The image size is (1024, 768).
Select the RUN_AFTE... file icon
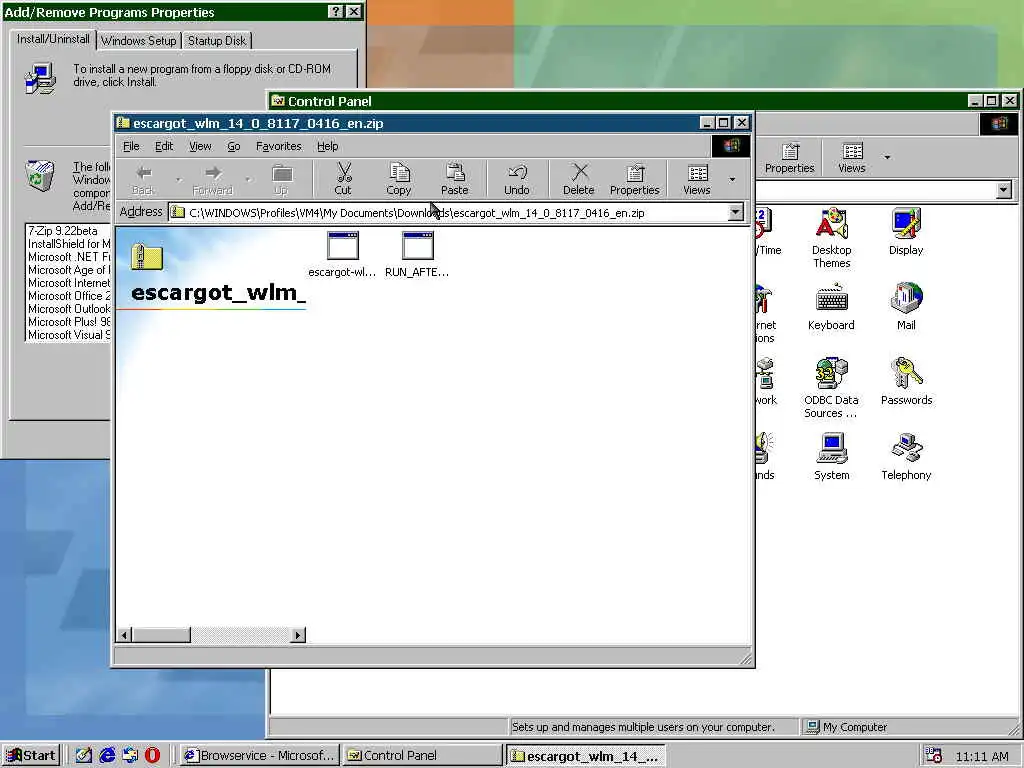pos(417,255)
